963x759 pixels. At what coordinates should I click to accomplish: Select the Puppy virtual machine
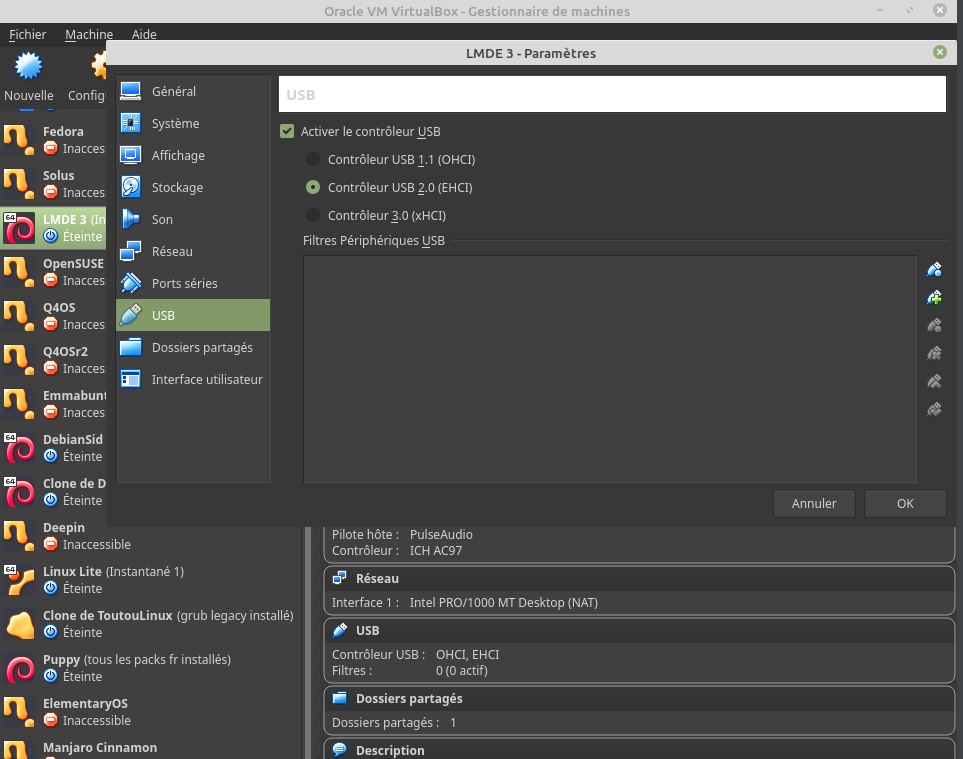(x=150, y=668)
